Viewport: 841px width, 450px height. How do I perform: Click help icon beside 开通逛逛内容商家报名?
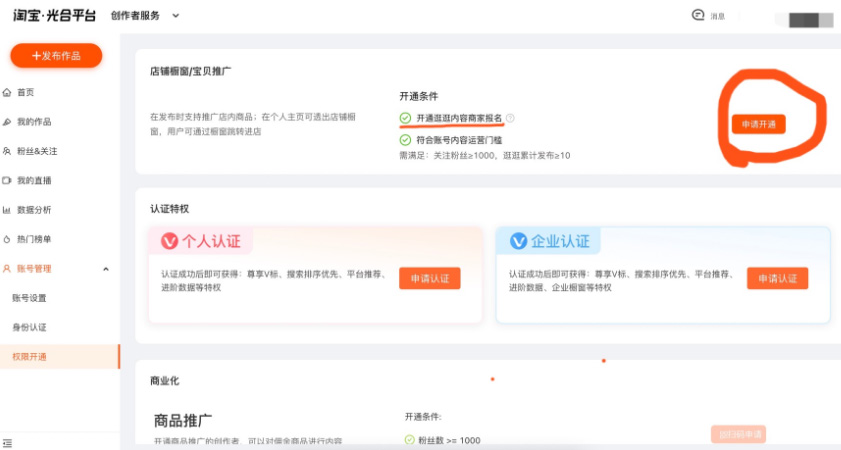coord(510,118)
